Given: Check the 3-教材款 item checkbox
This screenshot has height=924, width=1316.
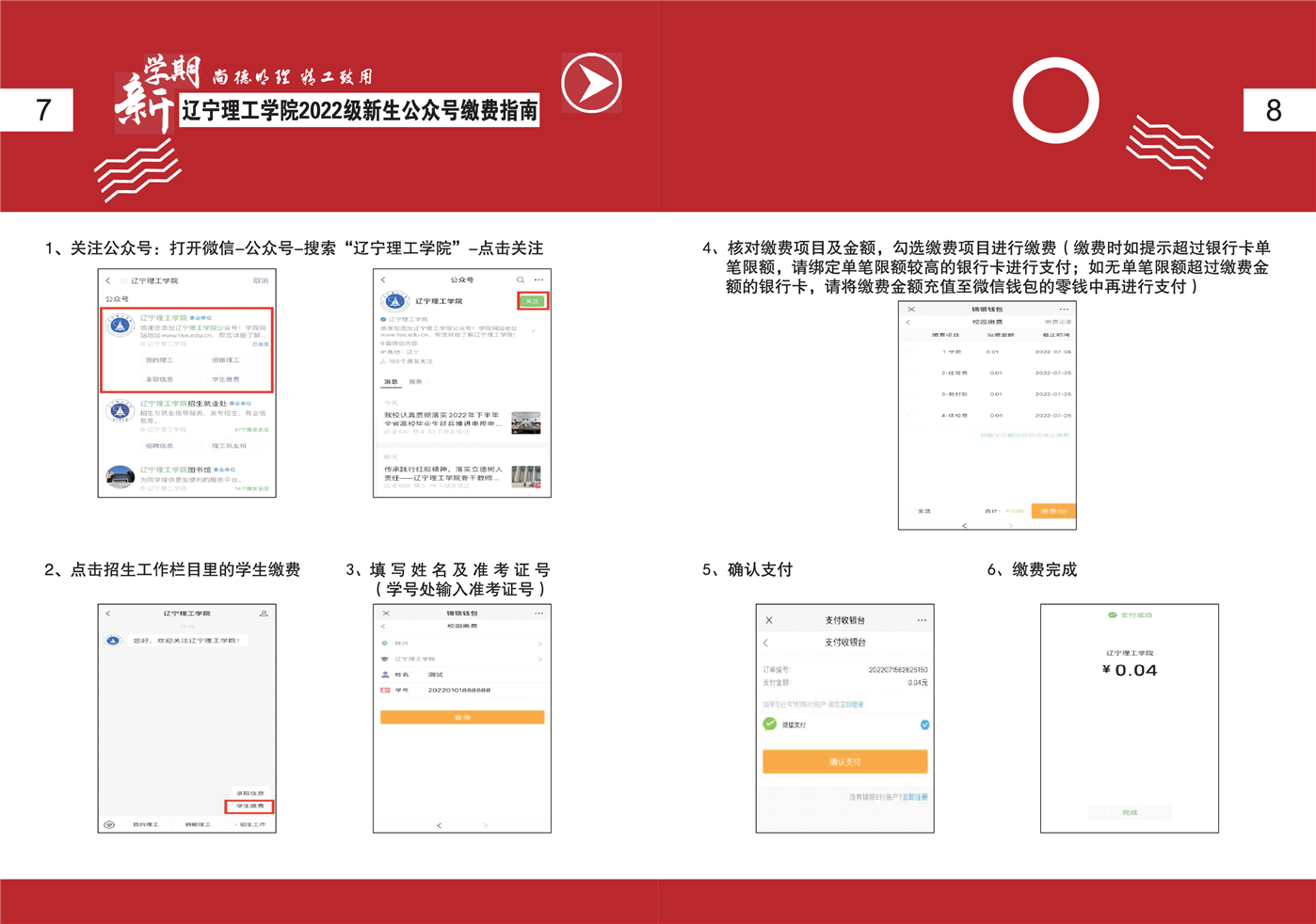Looking at the screenshot, I should point(911,394).
